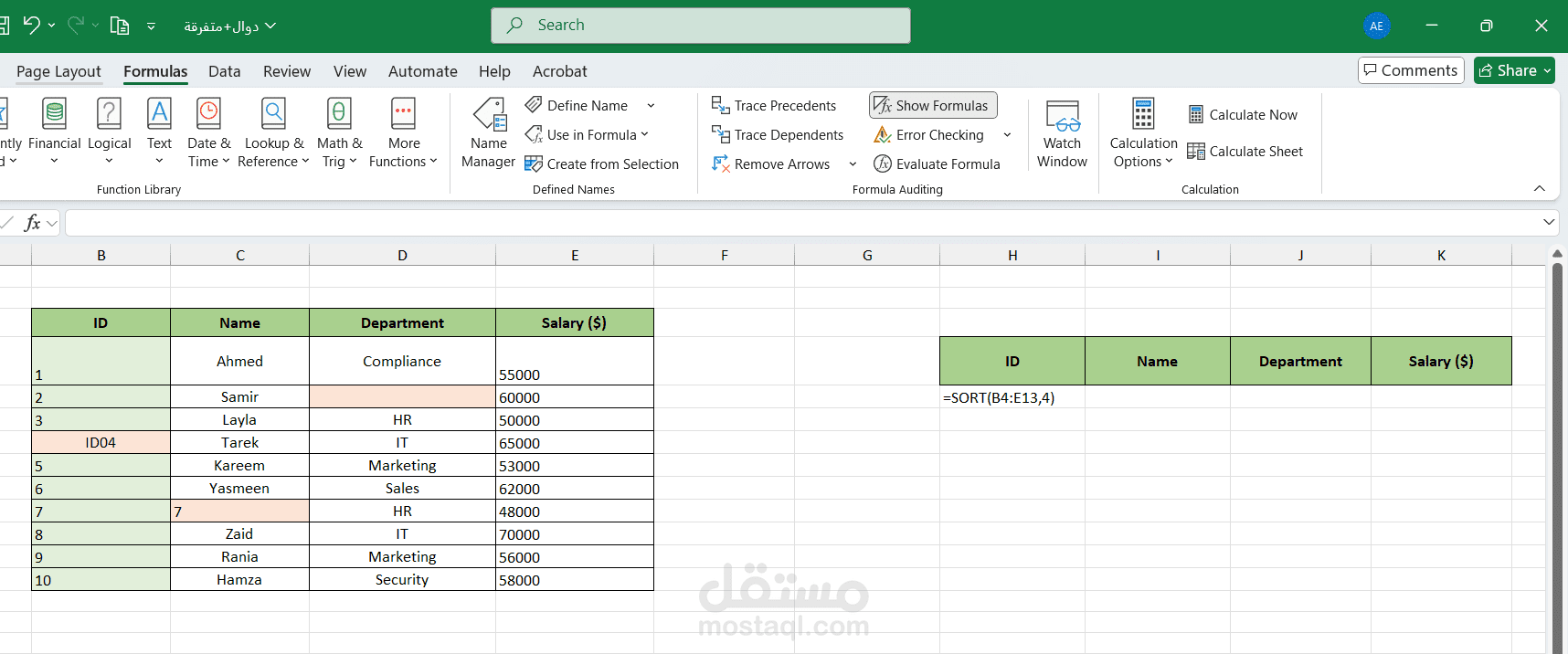Open the View tab
Image resolution: width=1568 pixels, height=654 pixels.
point(350,71)
